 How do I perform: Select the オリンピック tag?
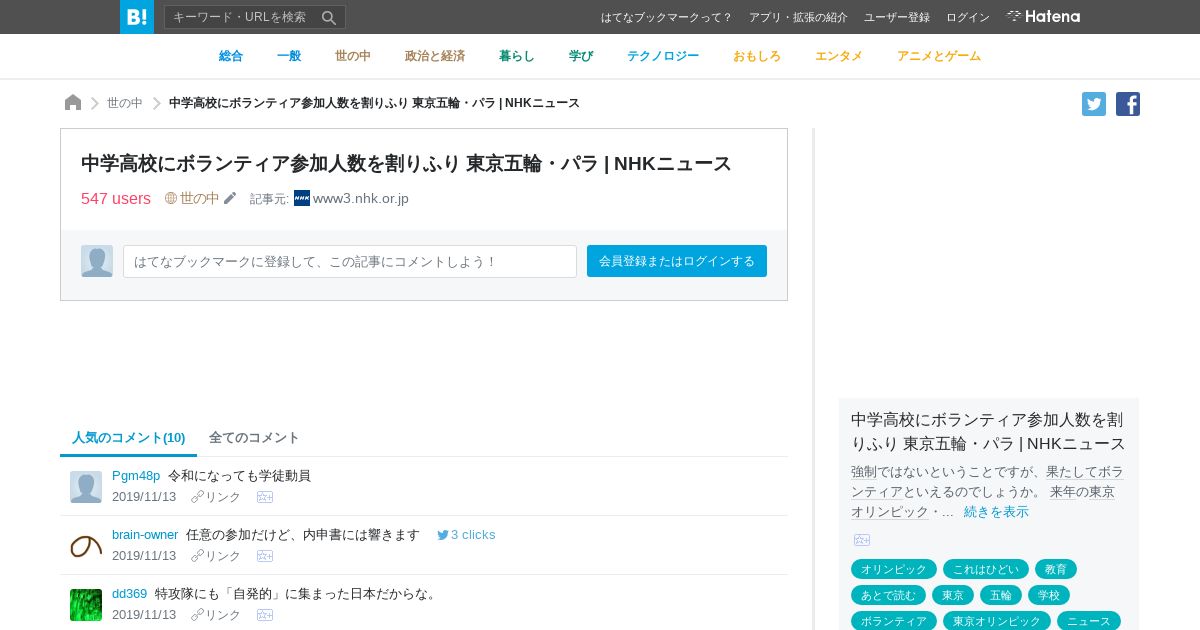point(894,569)
